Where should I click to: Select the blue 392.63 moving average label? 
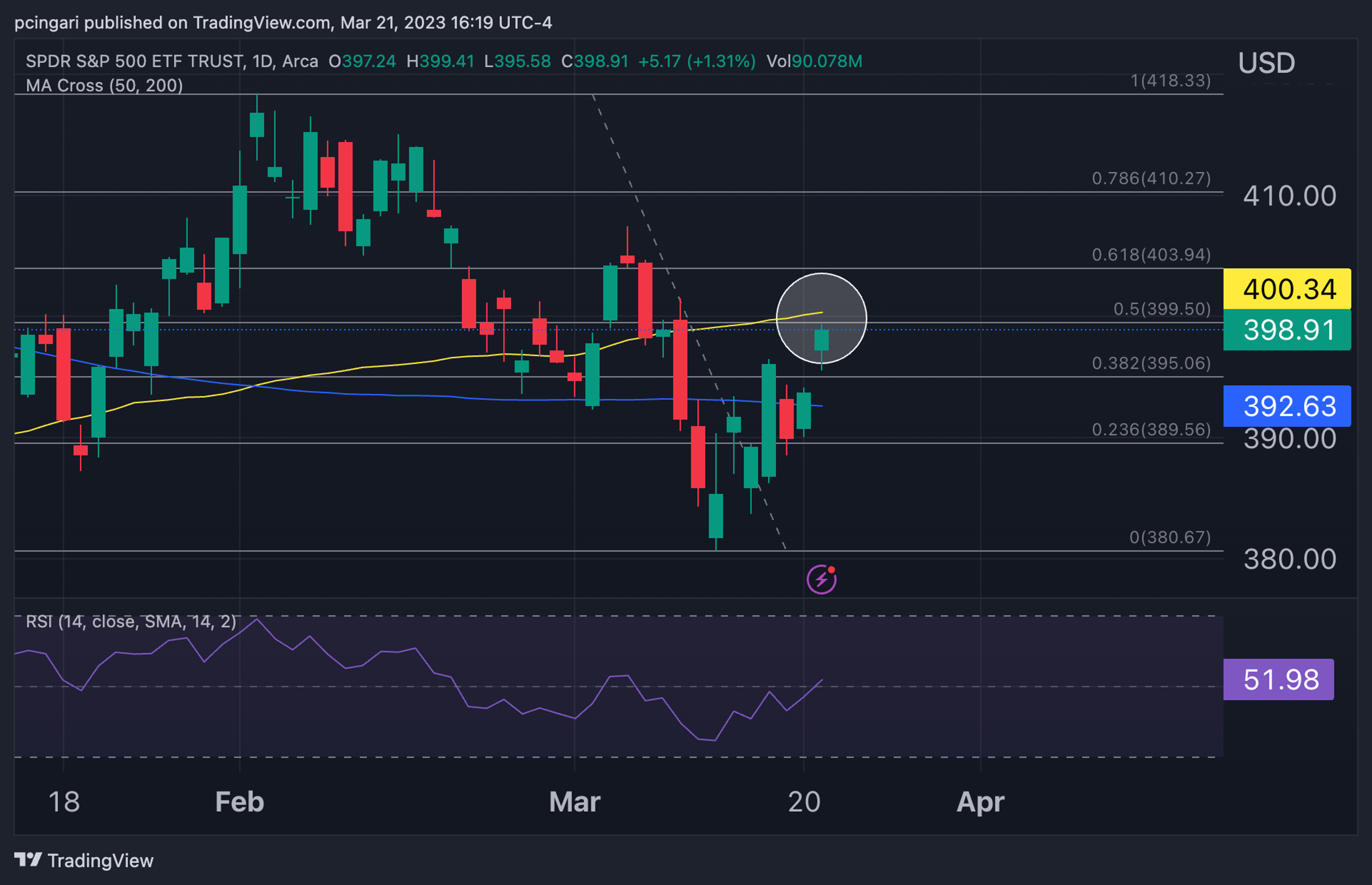(1287, 406)
